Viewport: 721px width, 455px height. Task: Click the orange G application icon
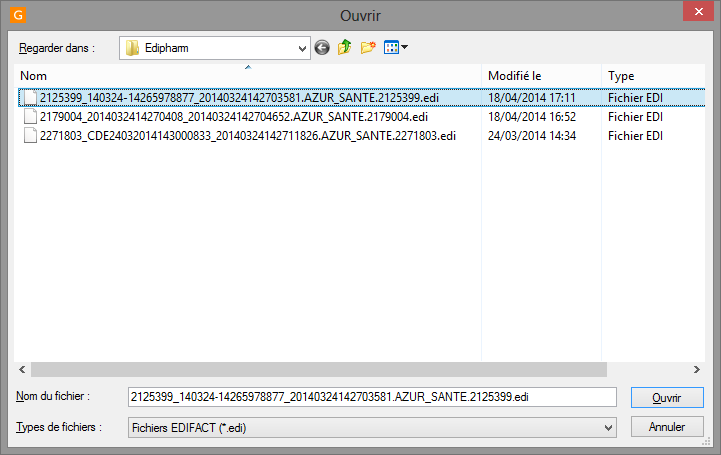click(18, 15)
